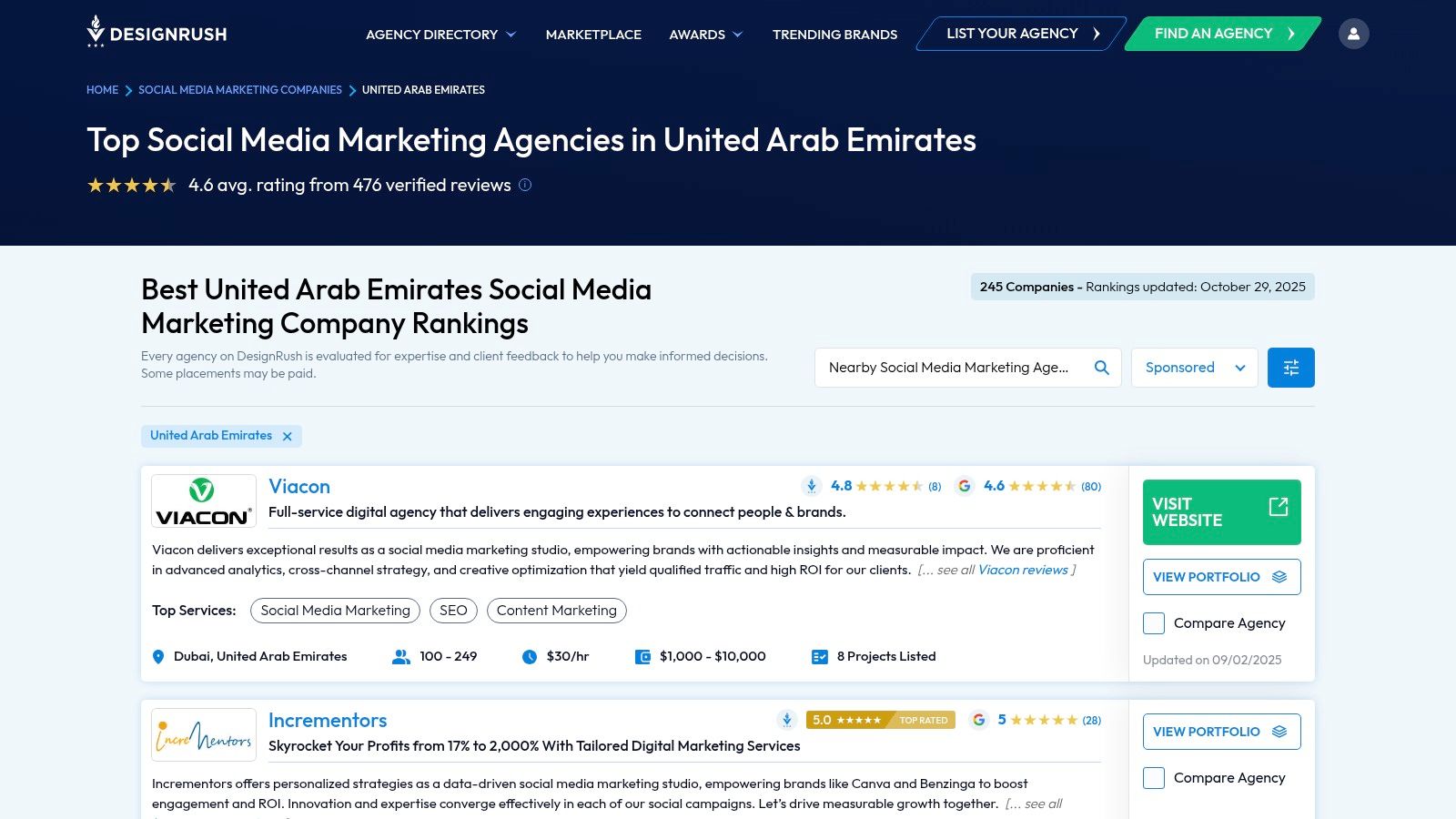This screenshot has height=819, width=1456.
Task: Open Trending Brands in the navigation
Action: coord(834,35)
